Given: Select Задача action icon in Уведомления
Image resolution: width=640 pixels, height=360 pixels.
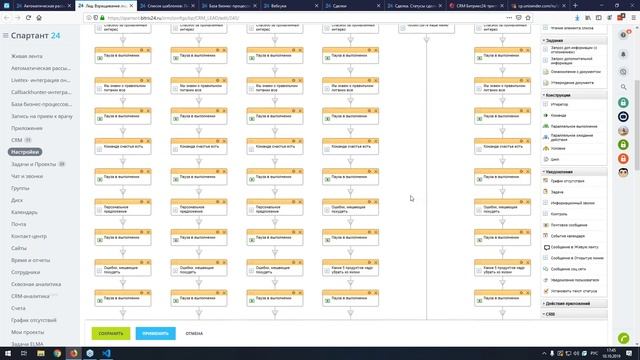Looking at the screenshot, I should click(x=546, y=192).
